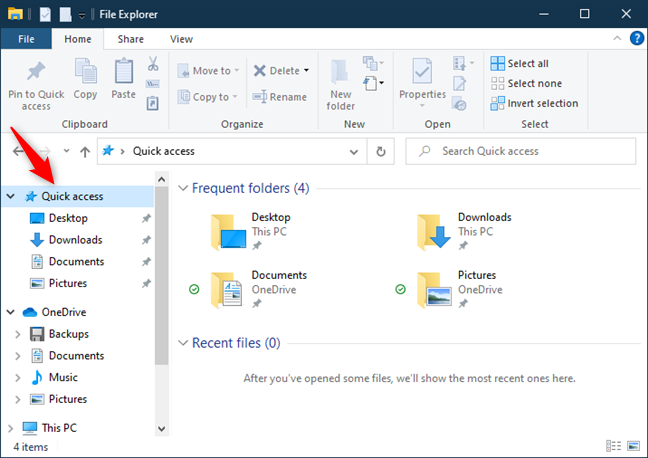Viewport: 648px width, 458px height.
Task: Click the Rename button
Action: tap(280, 97)
